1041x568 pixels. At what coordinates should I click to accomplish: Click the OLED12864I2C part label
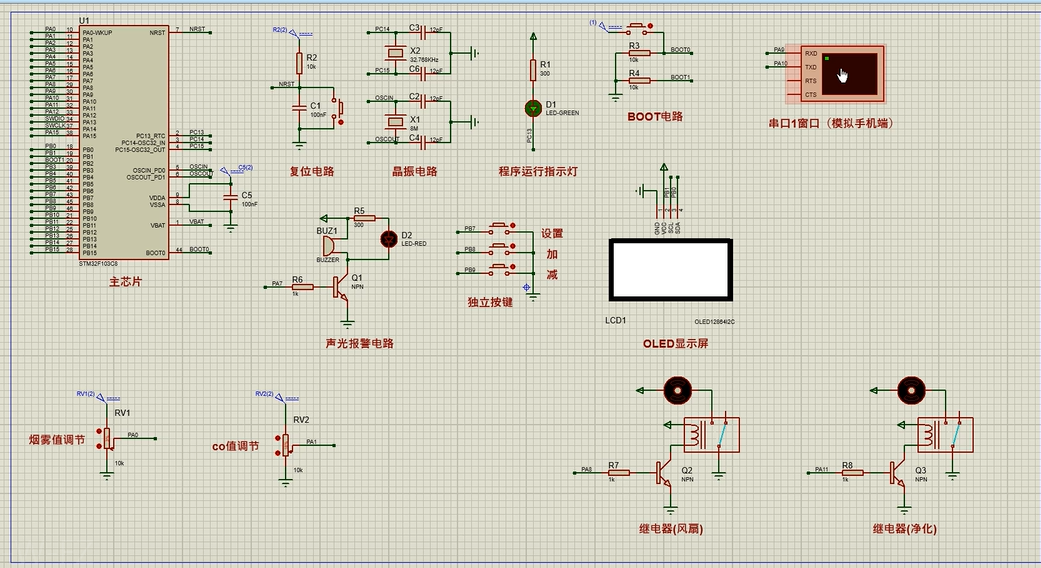tap(714, 322)
